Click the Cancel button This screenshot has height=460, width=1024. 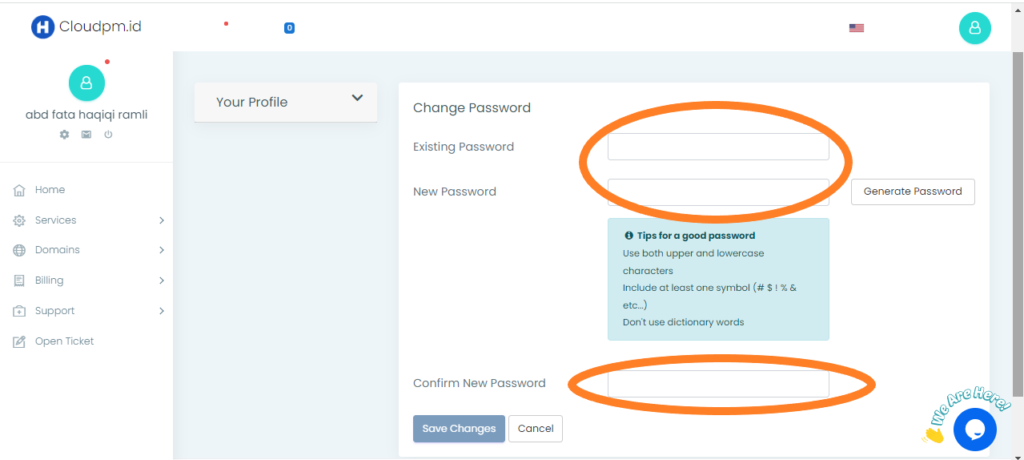tap(536, 429)
